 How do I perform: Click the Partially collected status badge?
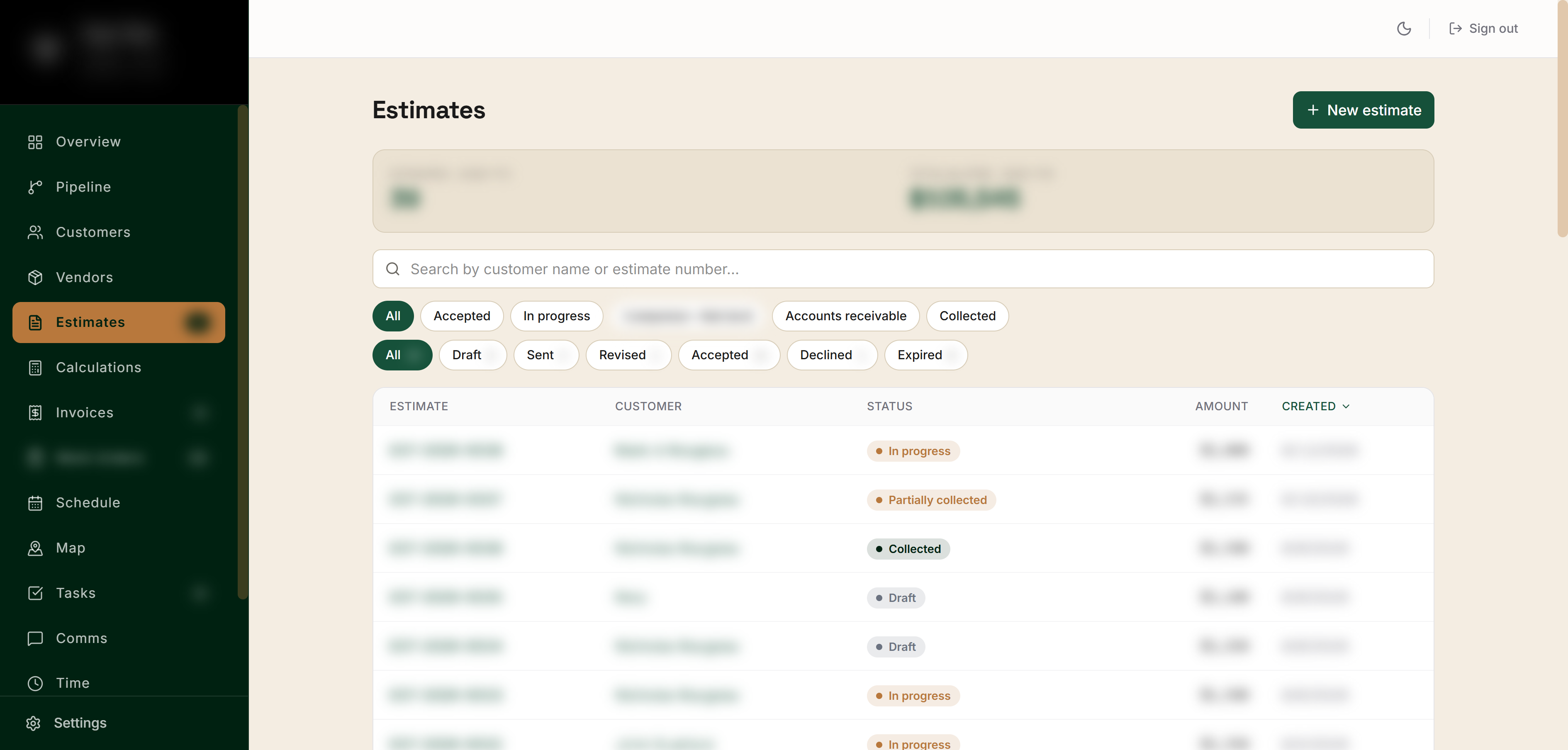[x=931, y=500]
